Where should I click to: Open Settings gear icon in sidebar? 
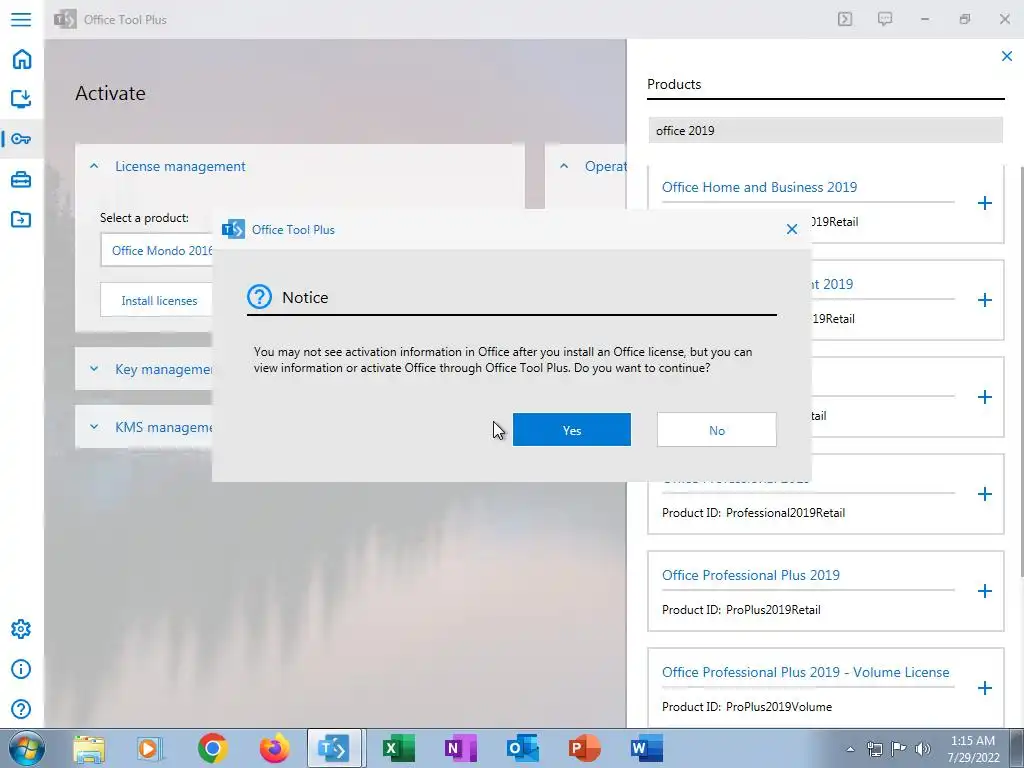point(21,629)
